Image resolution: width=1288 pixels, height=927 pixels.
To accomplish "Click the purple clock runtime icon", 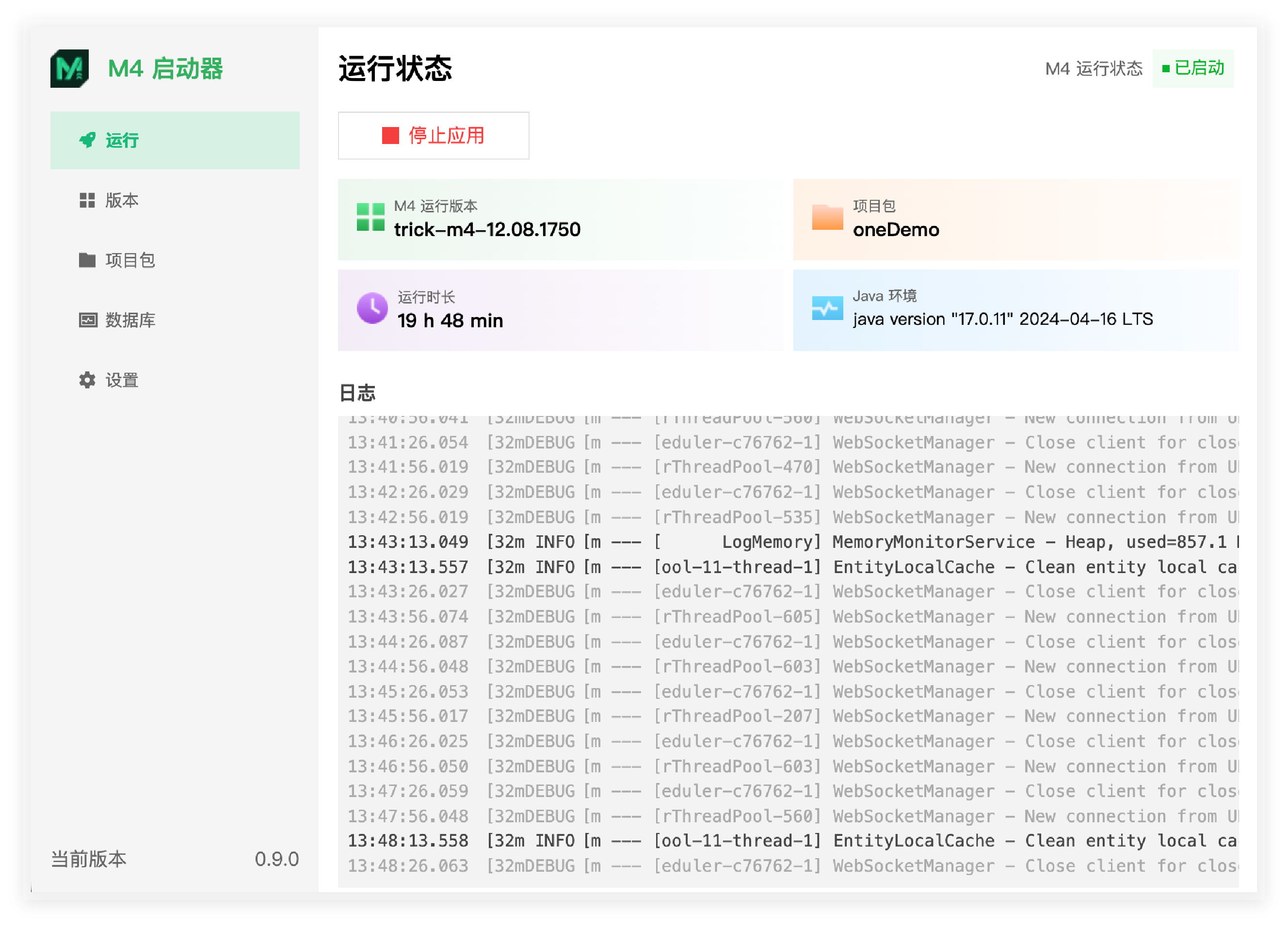I will click(372, 308).
